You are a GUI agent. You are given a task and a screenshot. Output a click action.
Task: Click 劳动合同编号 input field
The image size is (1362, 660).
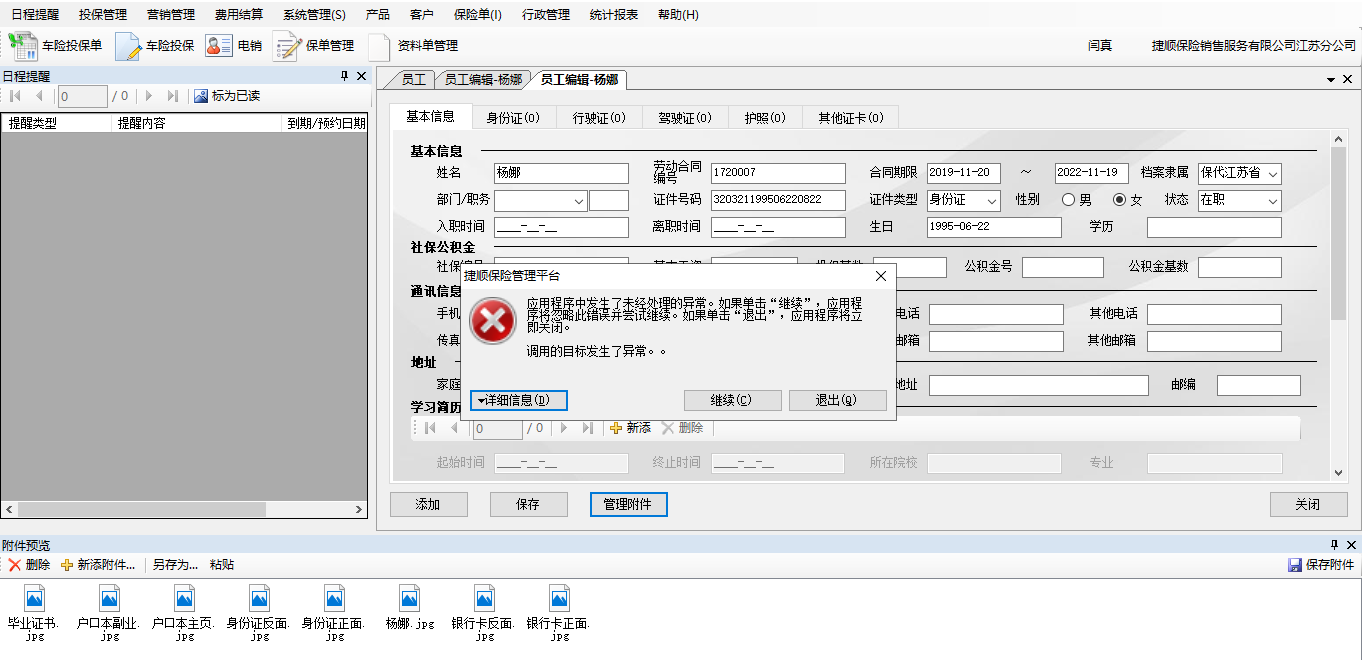(778, 173)
